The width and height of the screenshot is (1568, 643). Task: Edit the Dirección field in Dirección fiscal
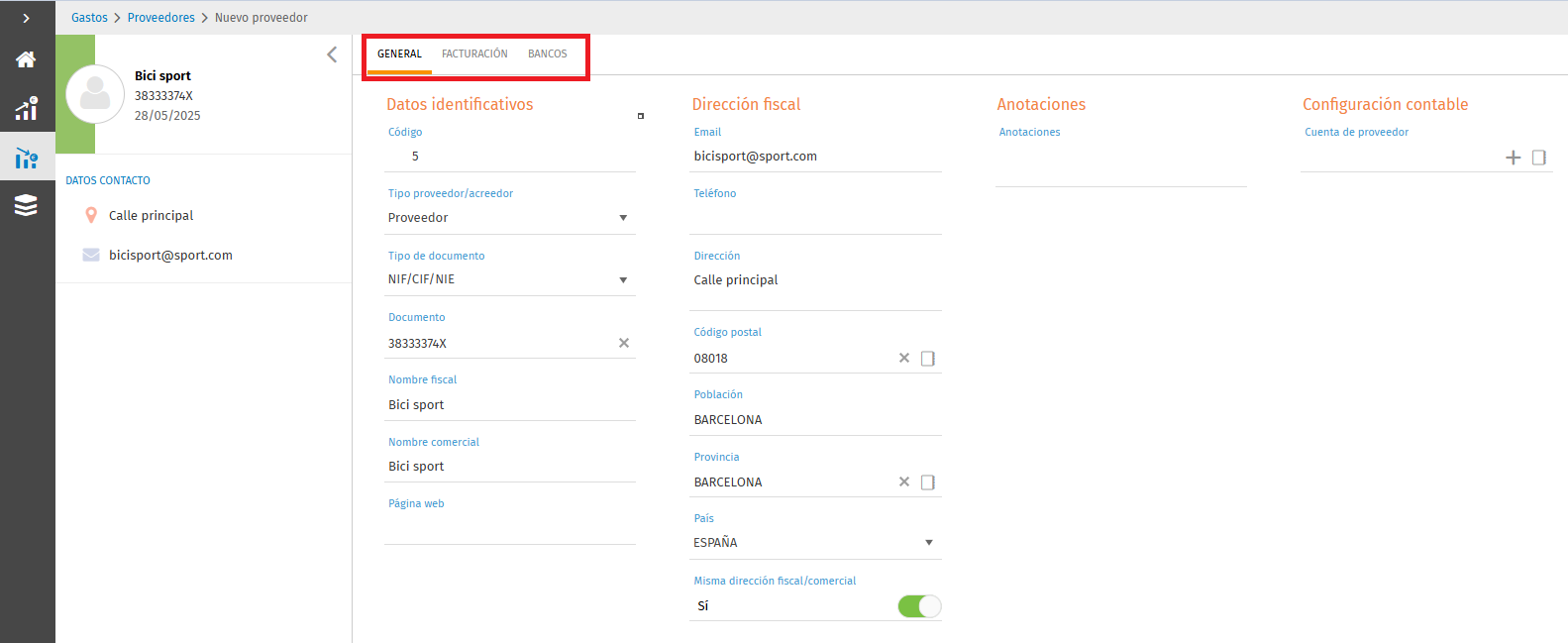point(816,288)
